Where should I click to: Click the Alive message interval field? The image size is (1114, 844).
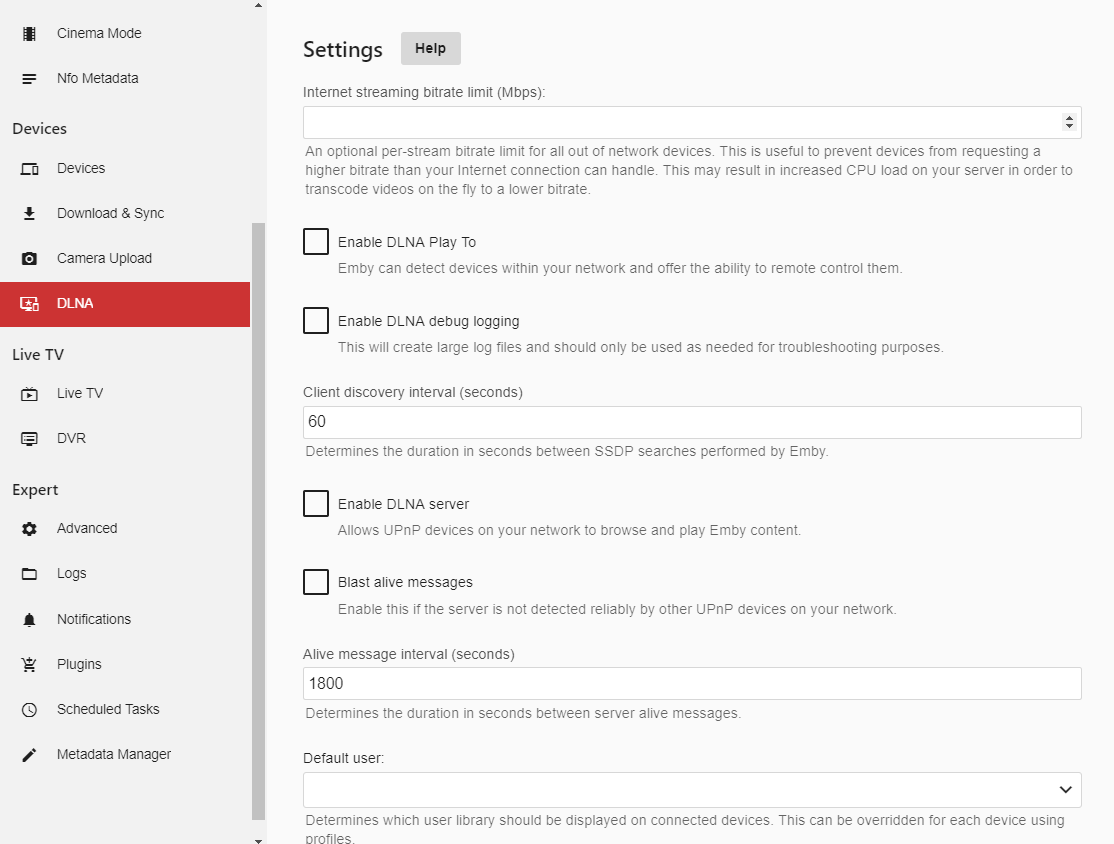click(692, 683)
